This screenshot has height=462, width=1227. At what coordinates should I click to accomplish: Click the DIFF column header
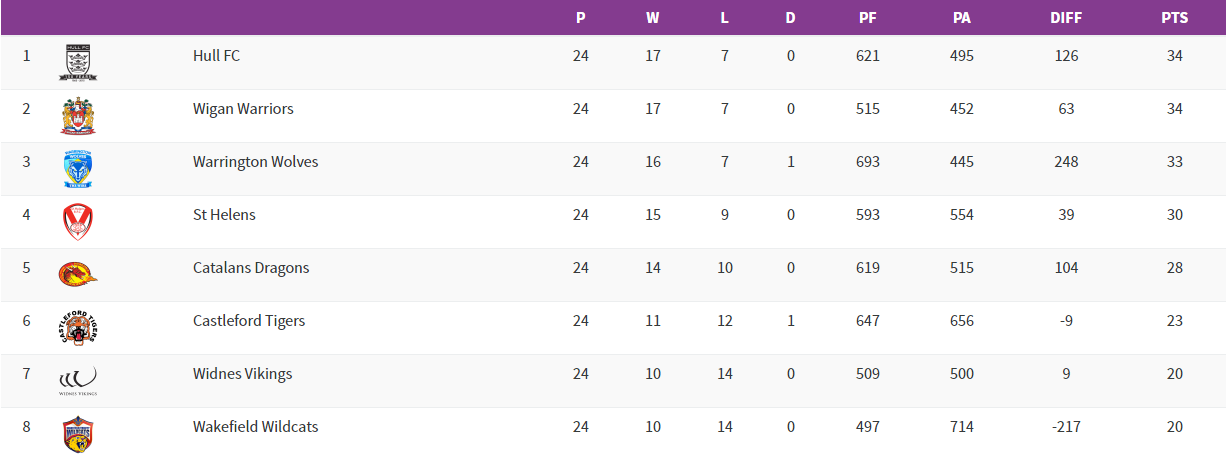click(1066, 18)
